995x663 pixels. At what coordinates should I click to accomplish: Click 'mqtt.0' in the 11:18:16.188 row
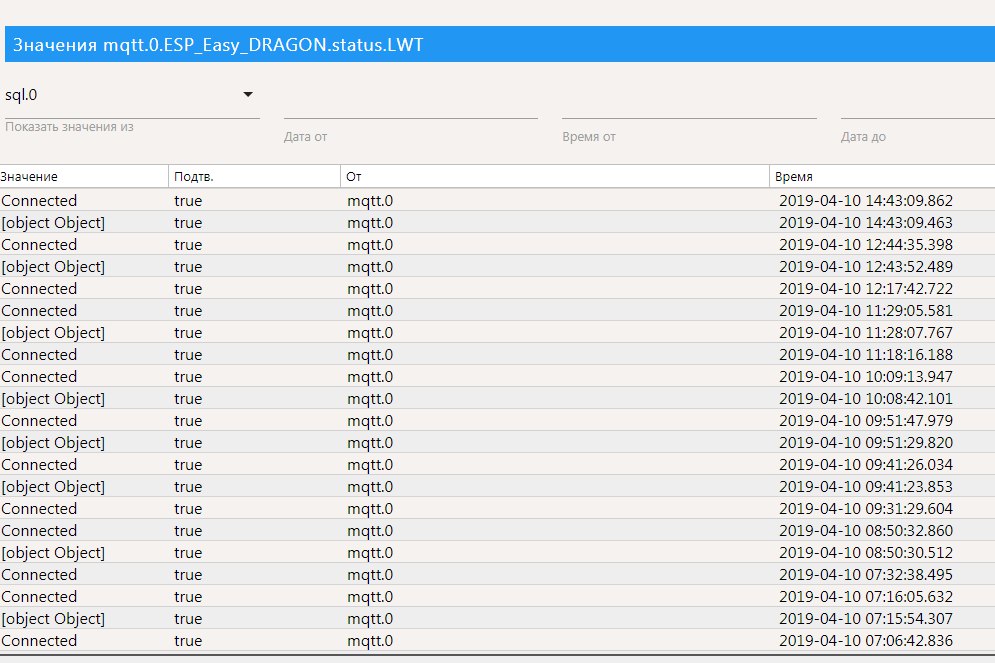tap(370, 355)
